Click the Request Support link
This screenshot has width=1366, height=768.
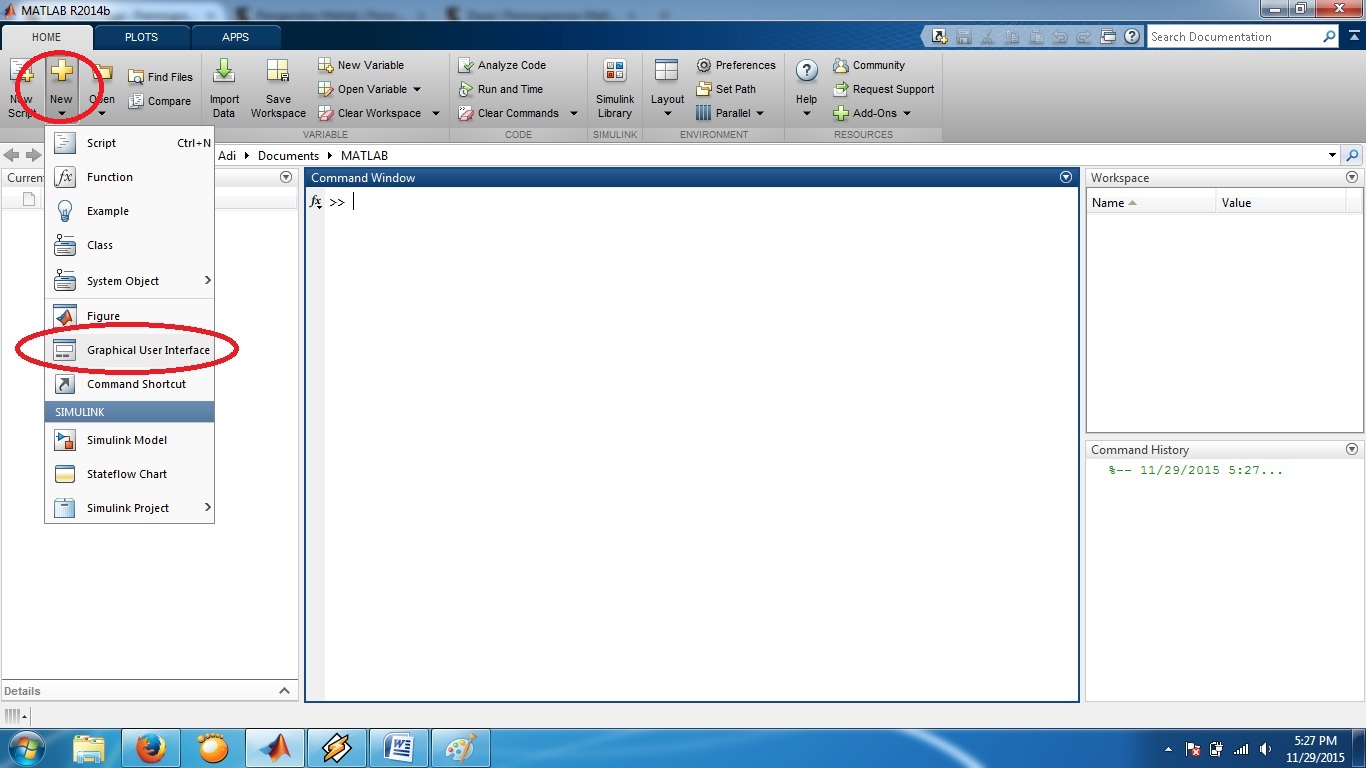click(893, 89)
